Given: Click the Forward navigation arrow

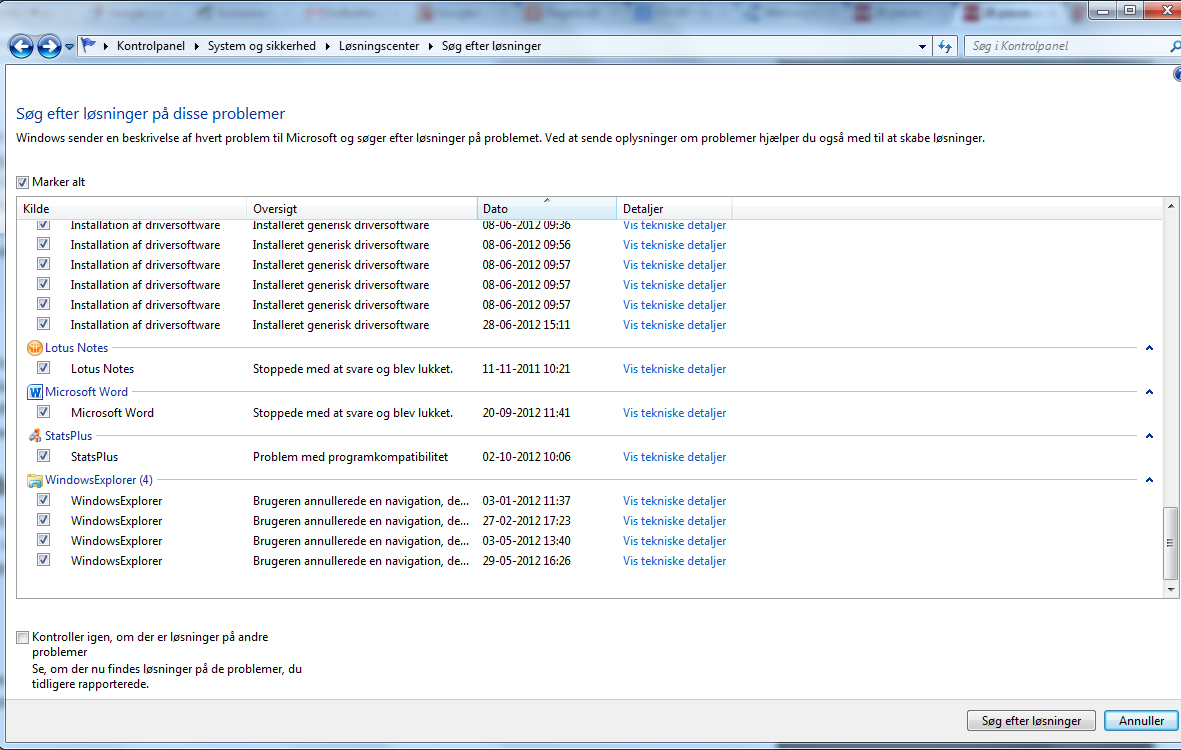Looking at the screenshot, I should pos(48,46).
